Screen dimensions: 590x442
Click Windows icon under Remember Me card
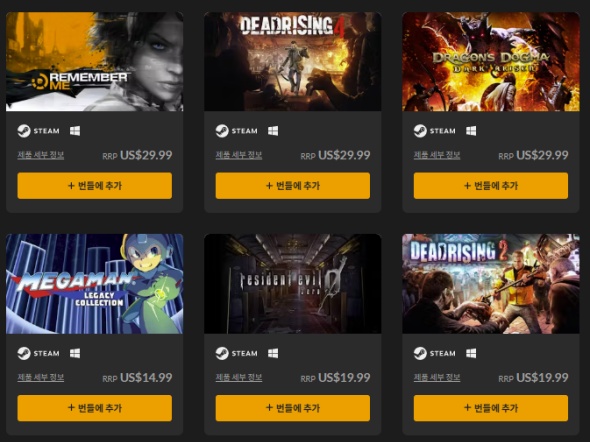click(x=75, y=131)
